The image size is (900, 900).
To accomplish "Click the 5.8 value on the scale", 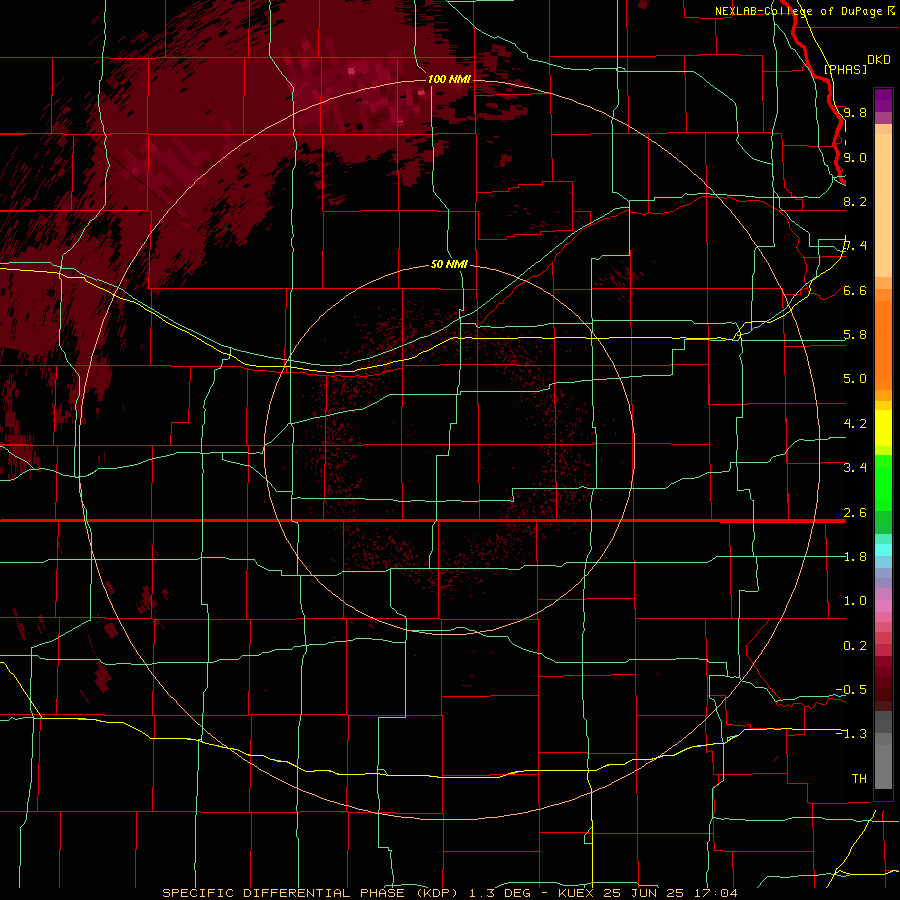I will [855, 335].
